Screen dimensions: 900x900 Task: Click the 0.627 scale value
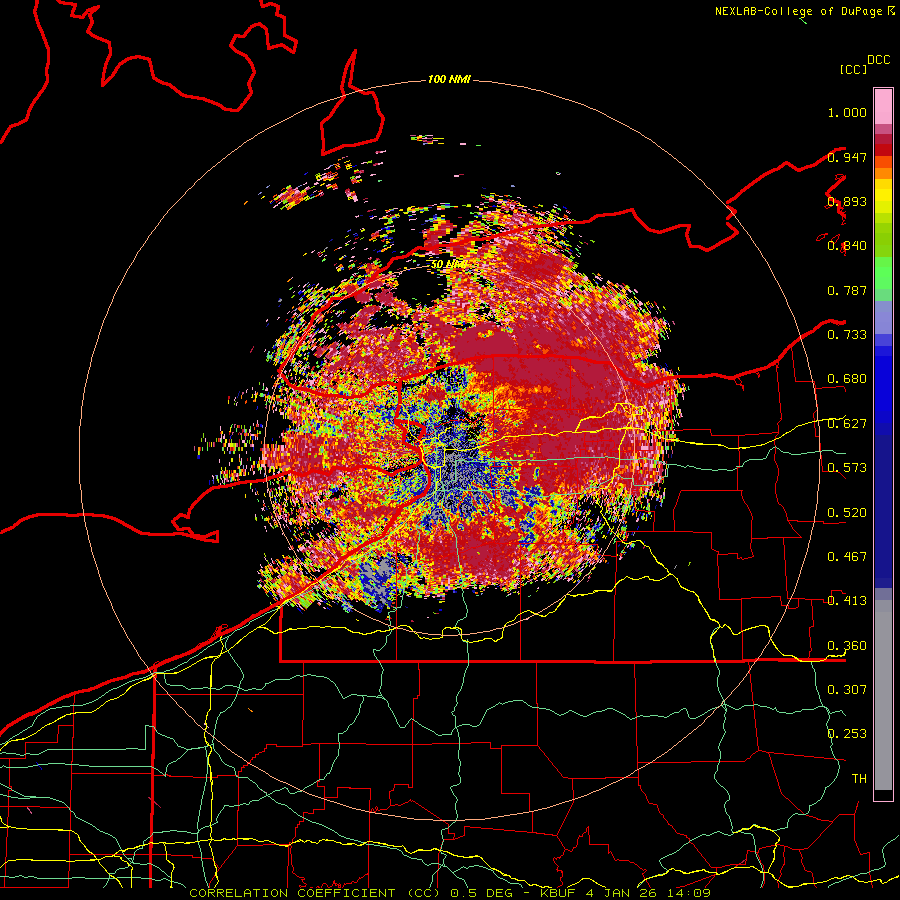(x=847, y=424)
